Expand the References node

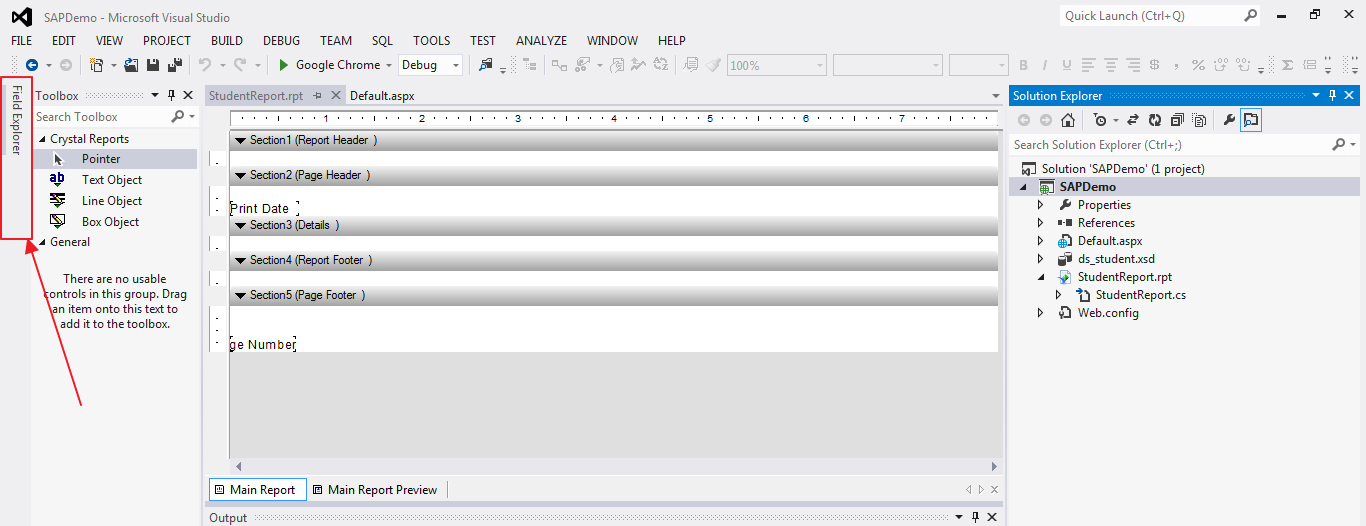[1040, 223]
